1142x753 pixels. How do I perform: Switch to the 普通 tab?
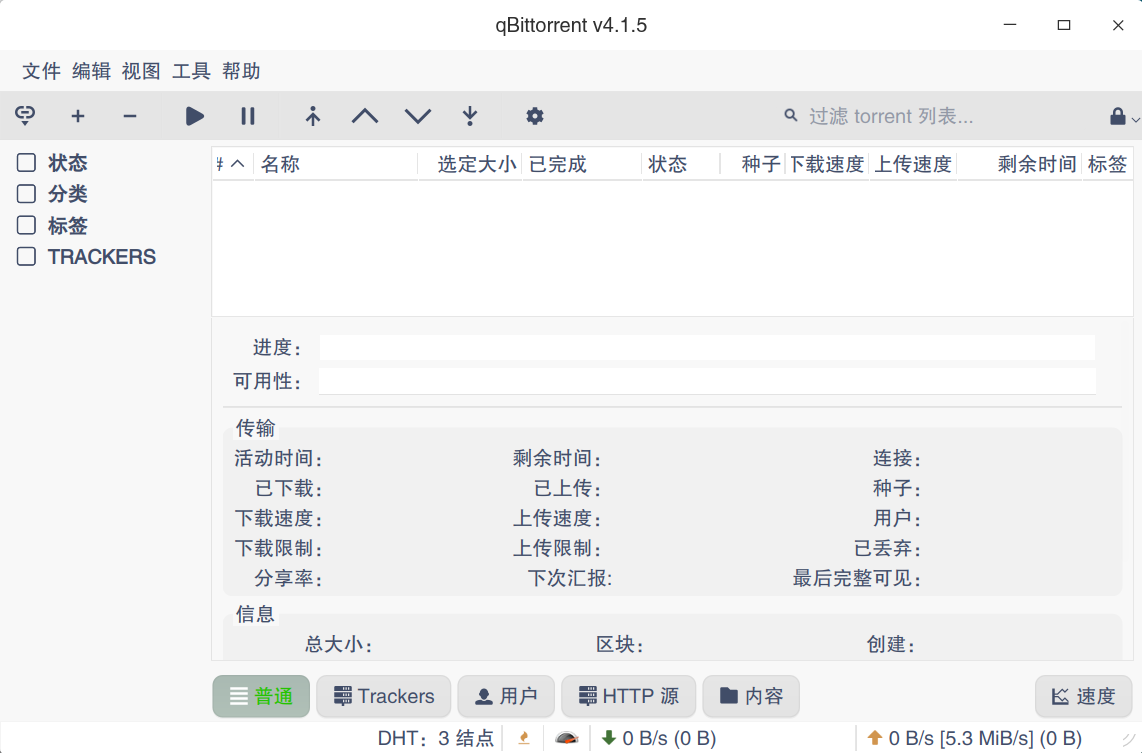tap(261, 696)
